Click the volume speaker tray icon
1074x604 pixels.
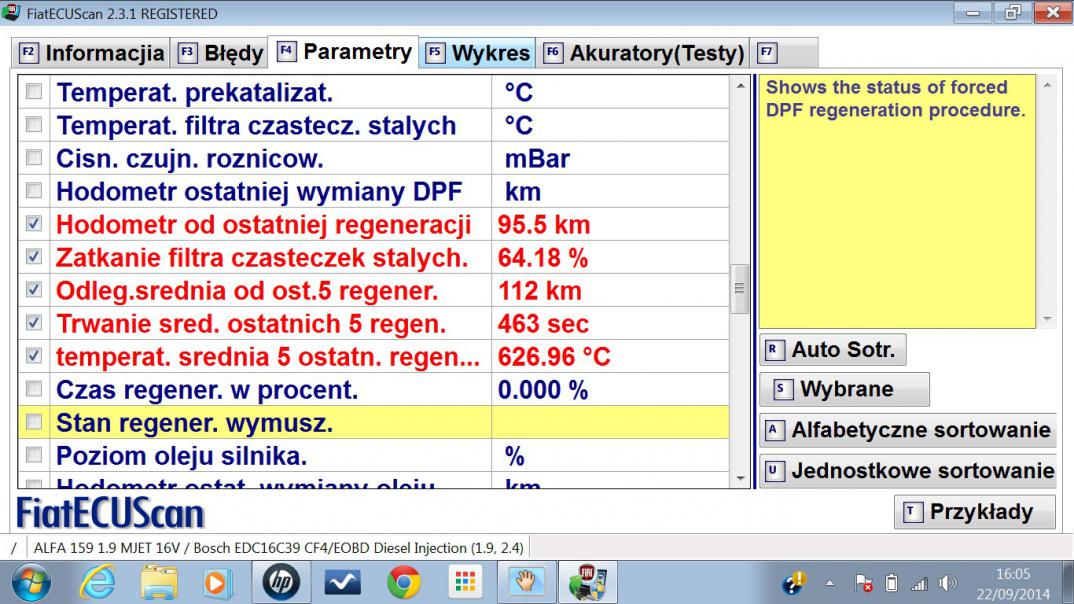tap(947, 583)
